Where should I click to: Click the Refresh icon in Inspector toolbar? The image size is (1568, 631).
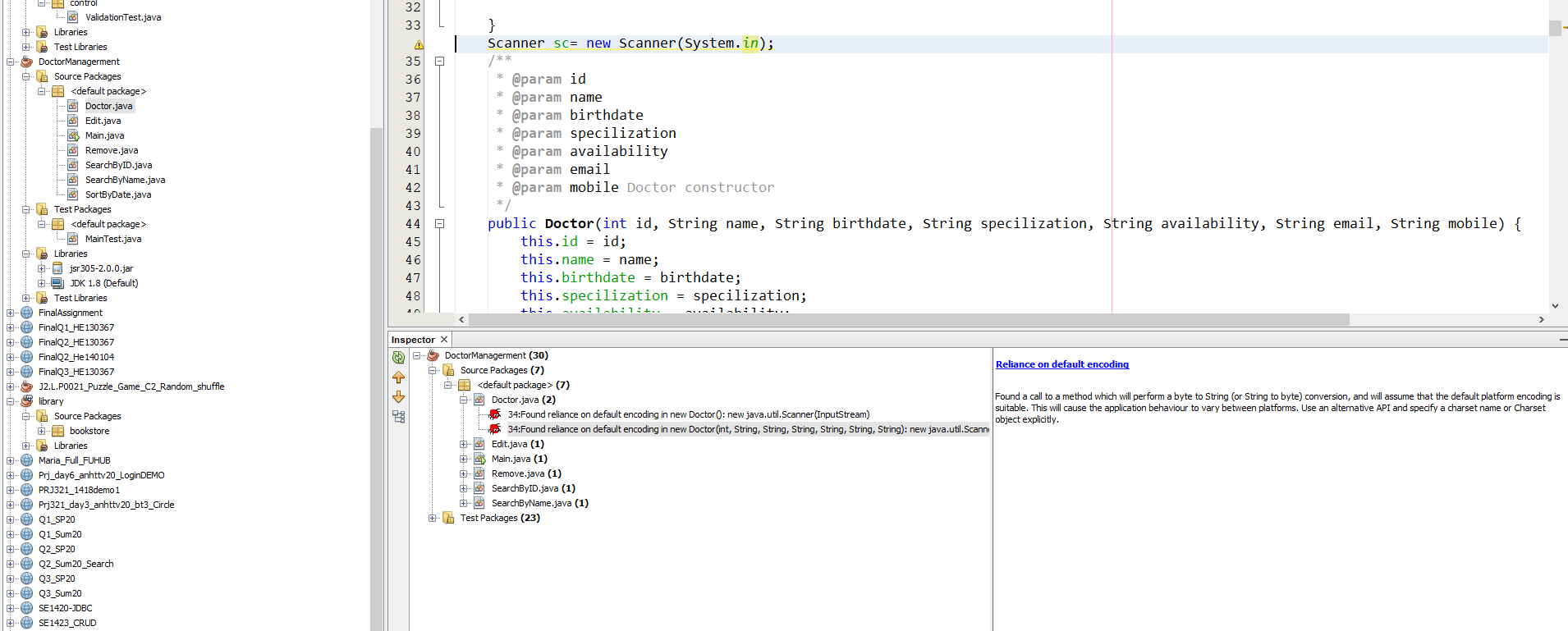pos(398,357)
